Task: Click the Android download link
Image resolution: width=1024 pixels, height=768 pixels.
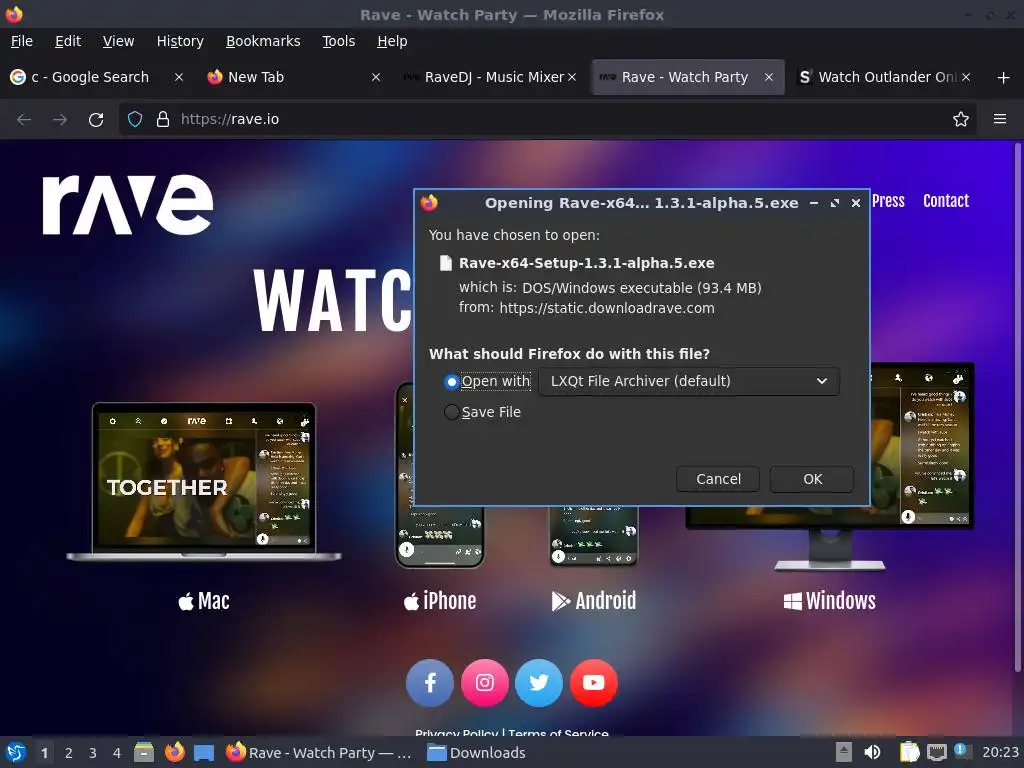Action: coord(594,601)
